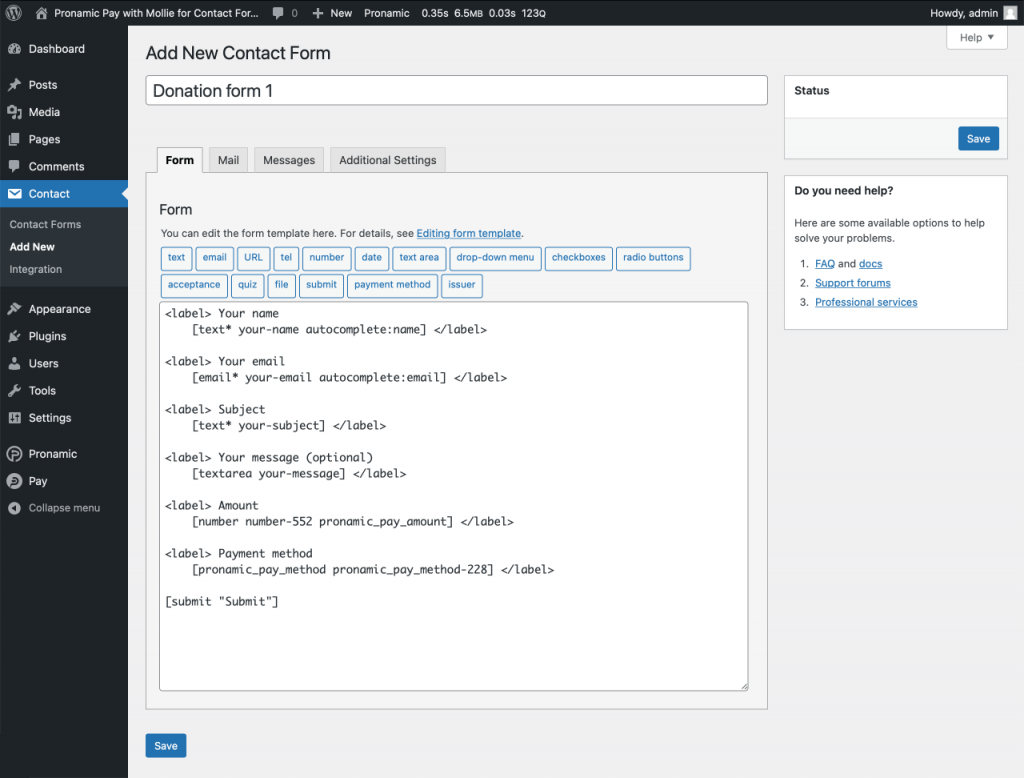Open the Additional Settings tab
The image size is (1024, 778).
(388, 160)
